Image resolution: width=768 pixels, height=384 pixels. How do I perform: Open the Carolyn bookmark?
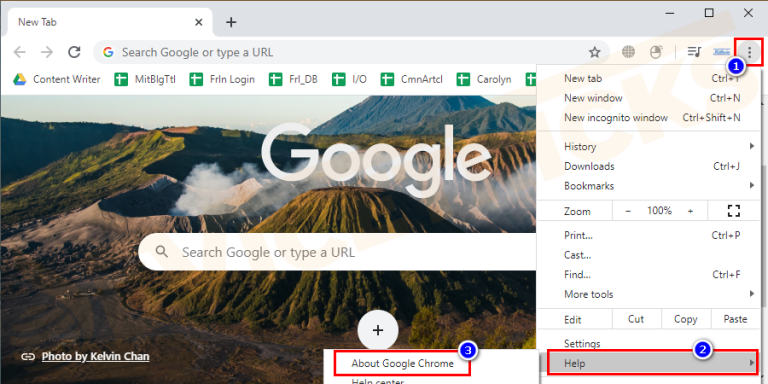tap(484, 79)
